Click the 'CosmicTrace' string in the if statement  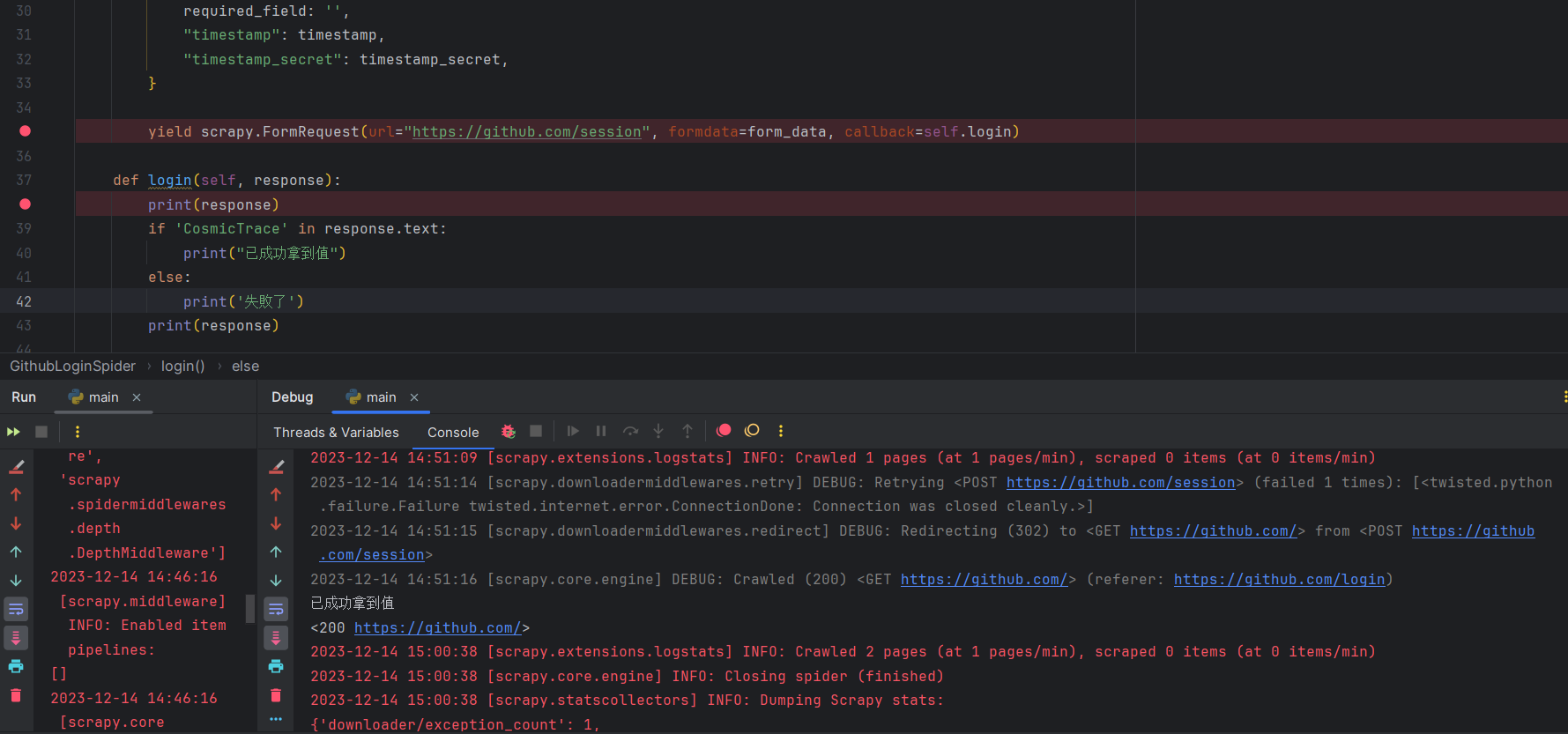(x=232, y=229)
